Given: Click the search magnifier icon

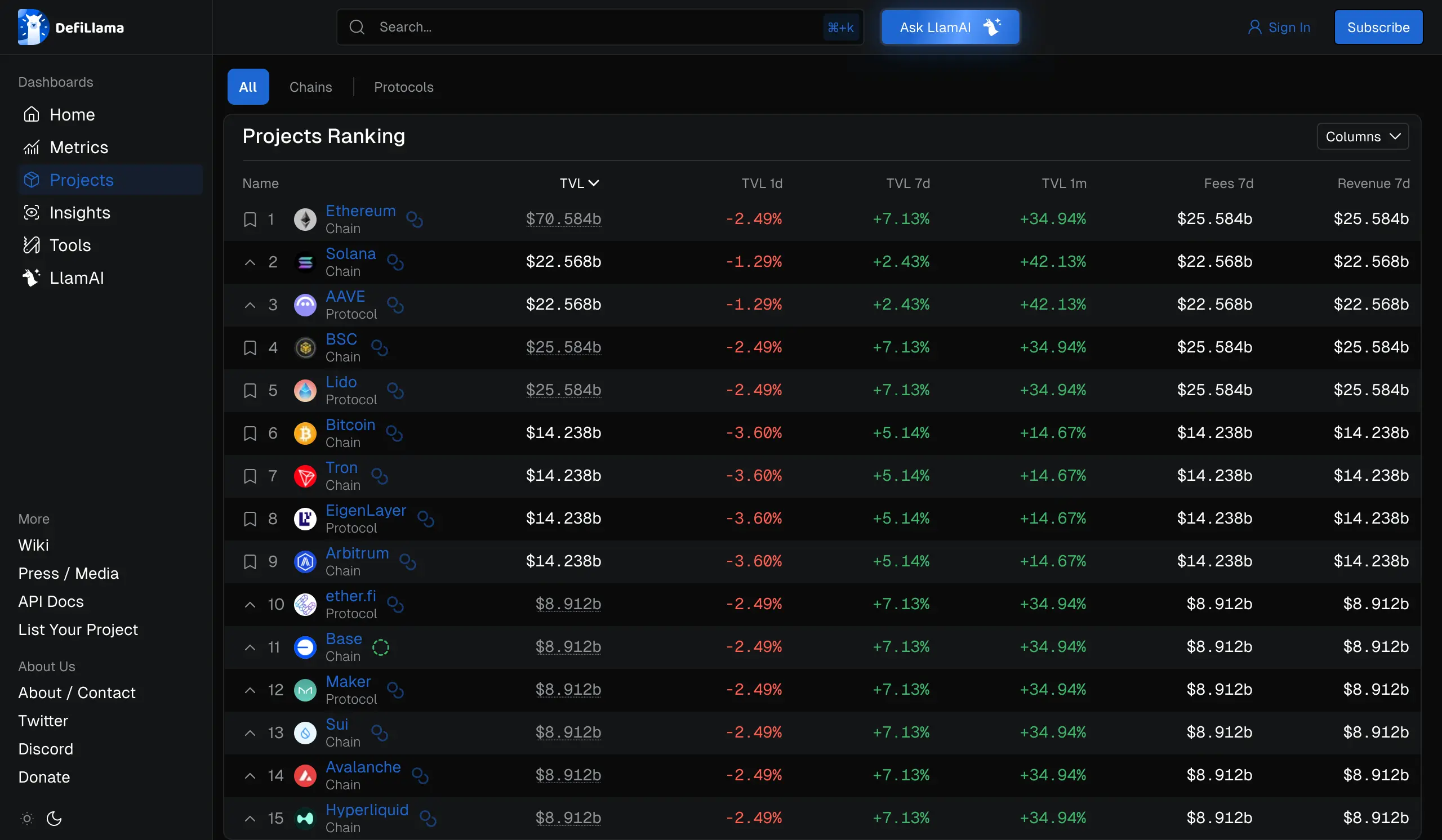Looking at the screenshot, I should (357, 27).
